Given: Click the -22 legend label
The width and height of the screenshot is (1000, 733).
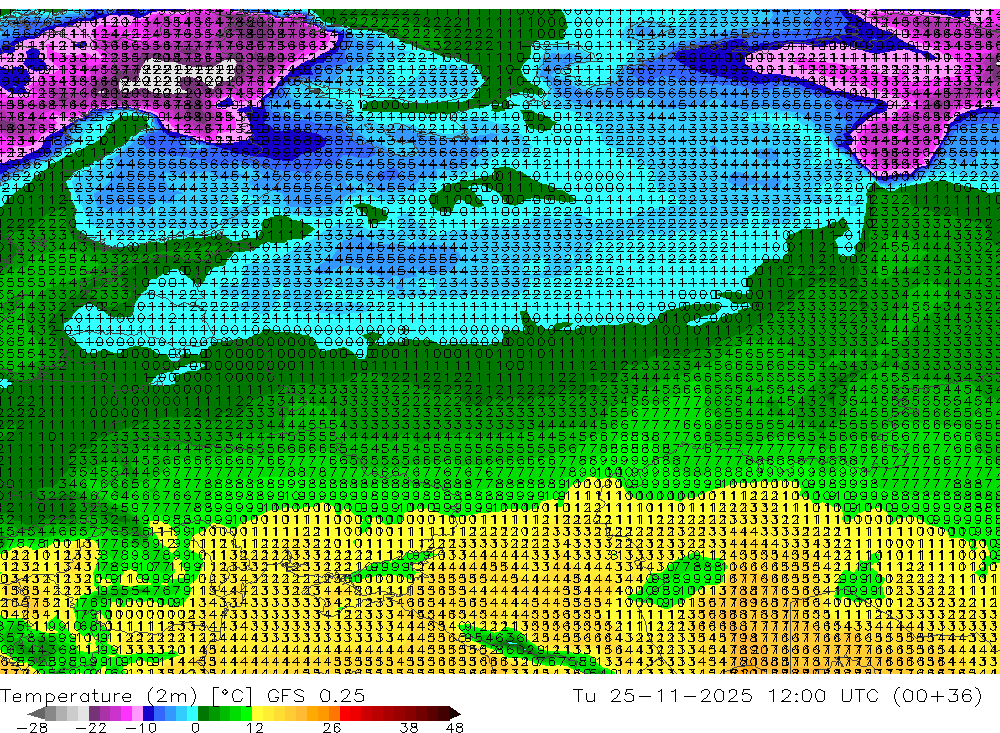Looking at the screenshot, I should [x=91, y=728].
